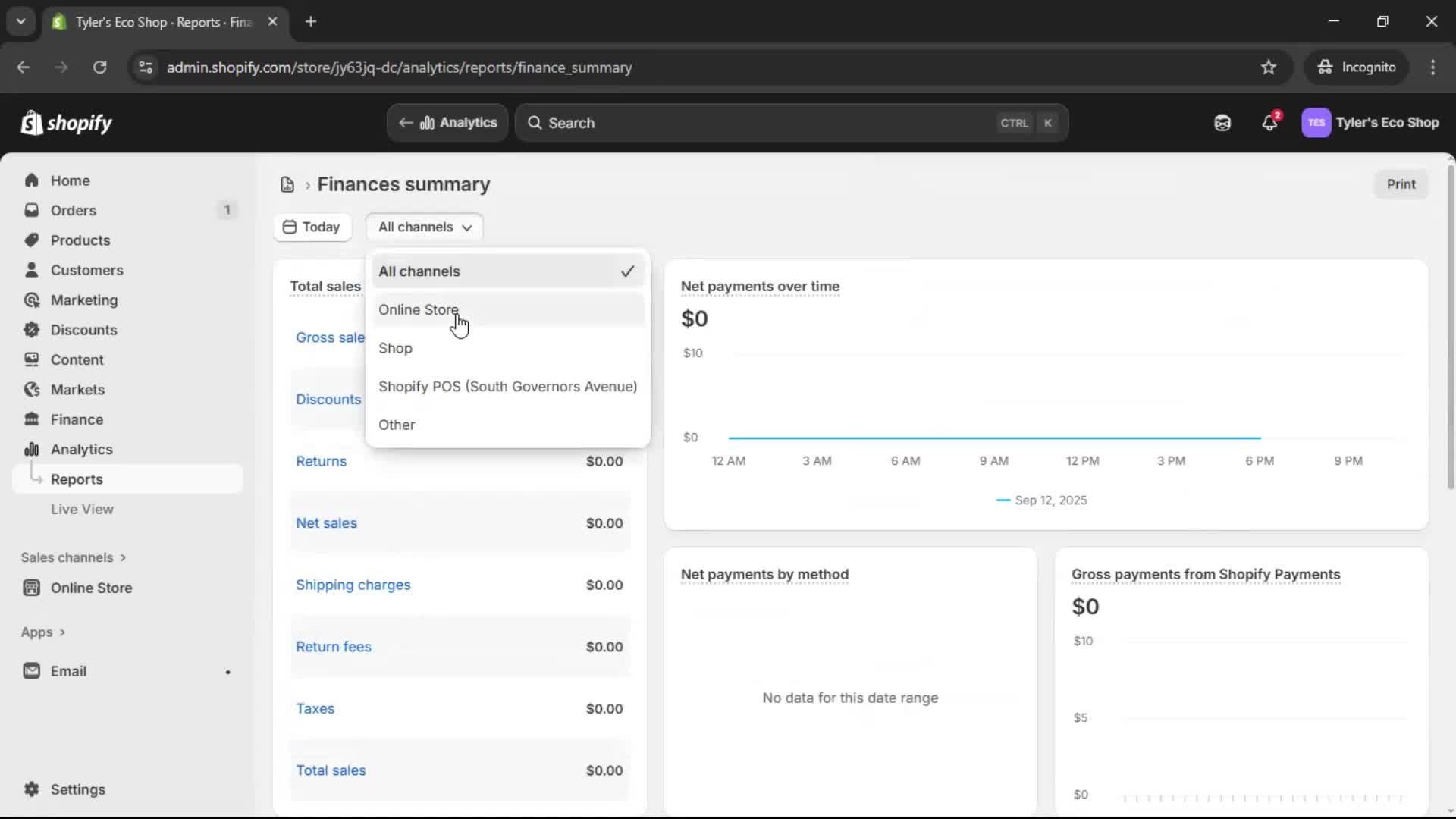Open the Net sales report link
Screen dimensions: 1456x819
coord(325,522)
